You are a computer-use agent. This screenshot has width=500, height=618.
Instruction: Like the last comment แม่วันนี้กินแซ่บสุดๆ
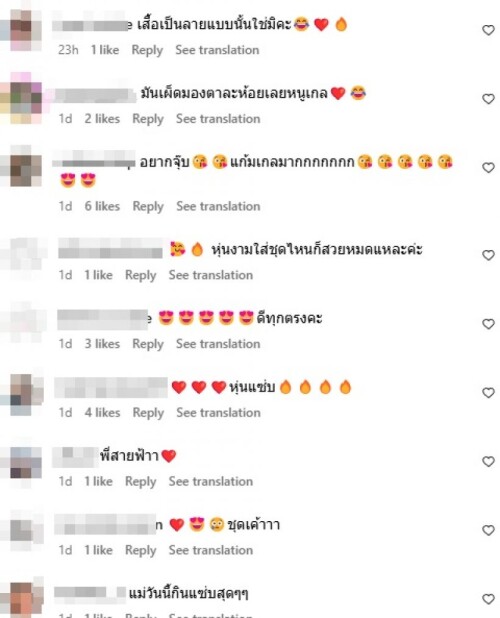[x=488, y=599]
